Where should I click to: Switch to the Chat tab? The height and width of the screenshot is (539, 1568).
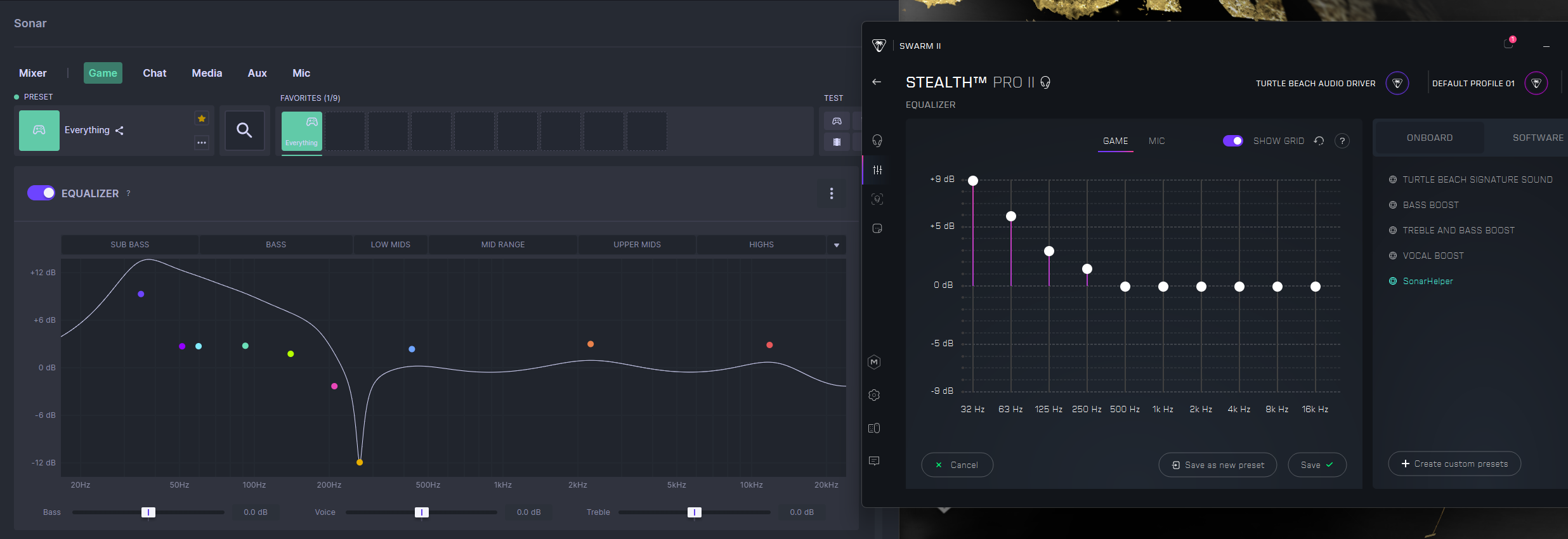point(155,74)
